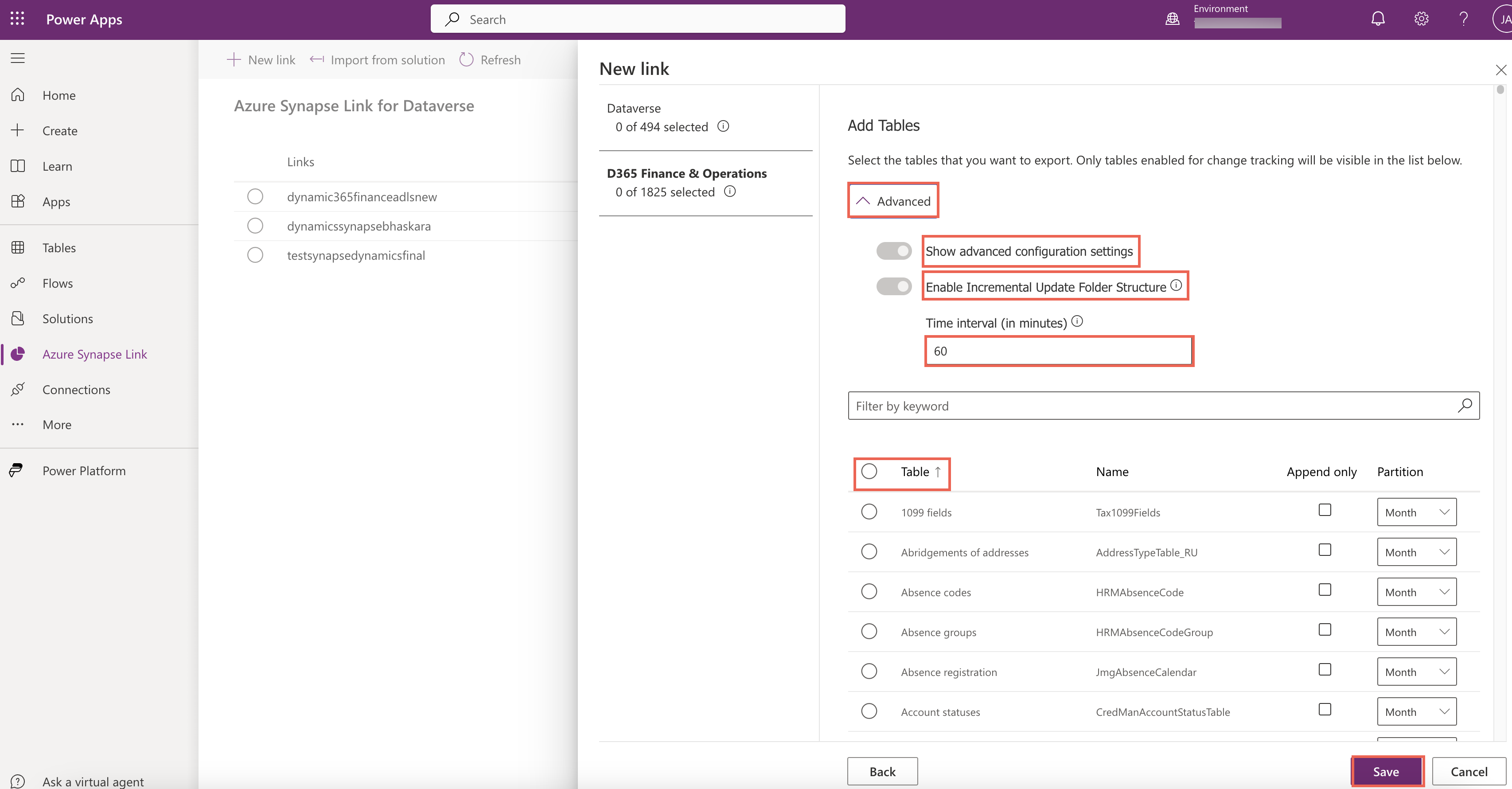Open the Dataverse tables tab
Image resolution: width=1512 pixels, height=789 pixels.
(x=705, y=118)
